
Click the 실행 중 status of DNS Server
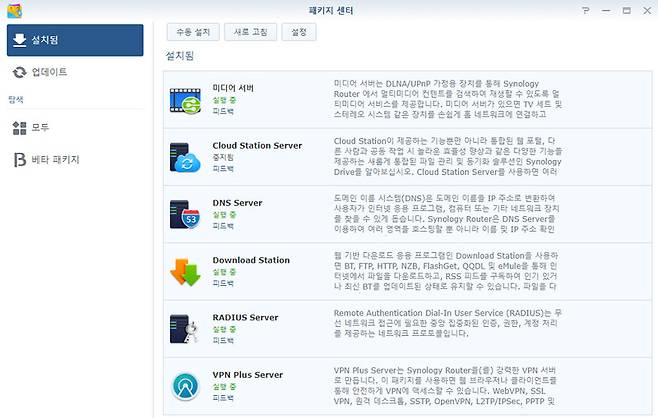(x=224, y=215)
